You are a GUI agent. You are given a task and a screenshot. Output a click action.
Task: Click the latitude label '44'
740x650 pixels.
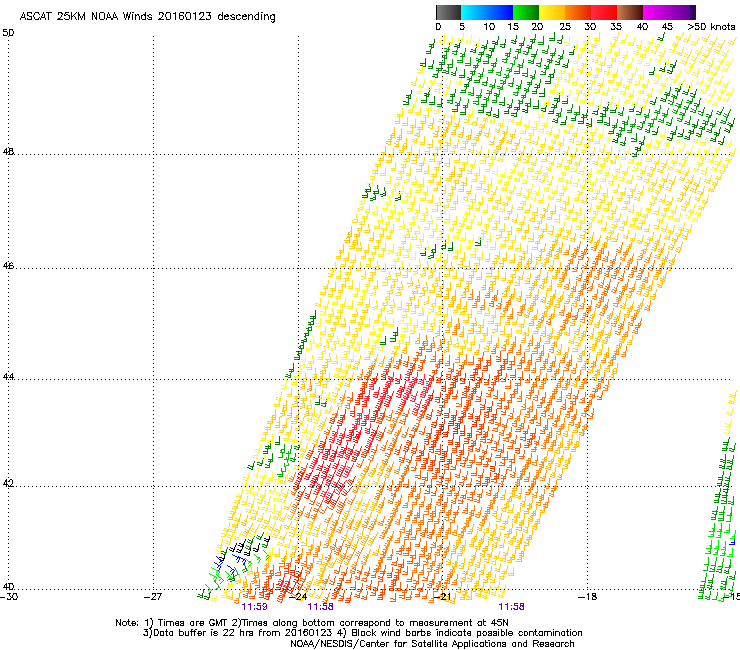coord(8,377)
